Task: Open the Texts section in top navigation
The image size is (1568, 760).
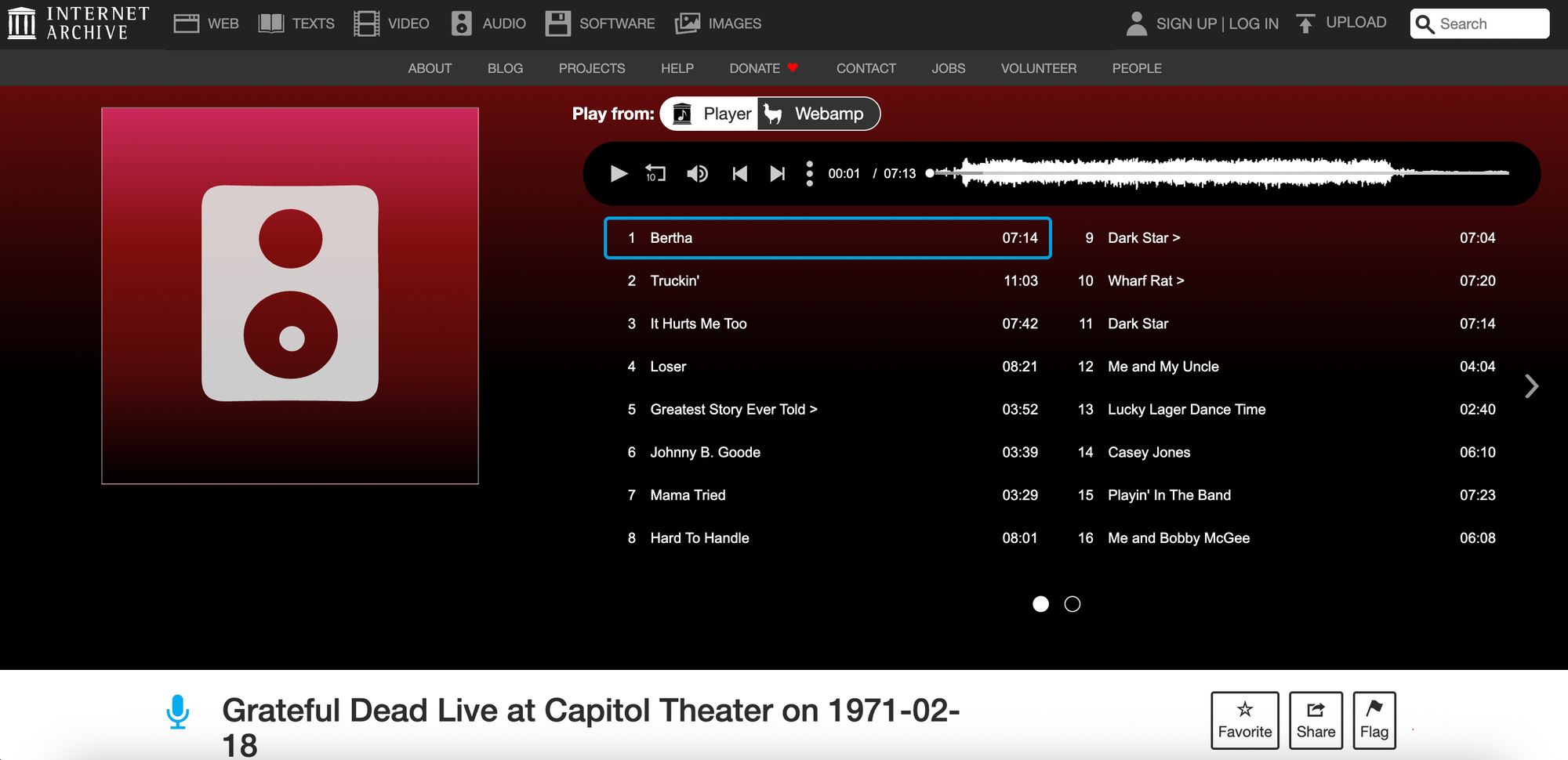Action: [x=297, y=24]
